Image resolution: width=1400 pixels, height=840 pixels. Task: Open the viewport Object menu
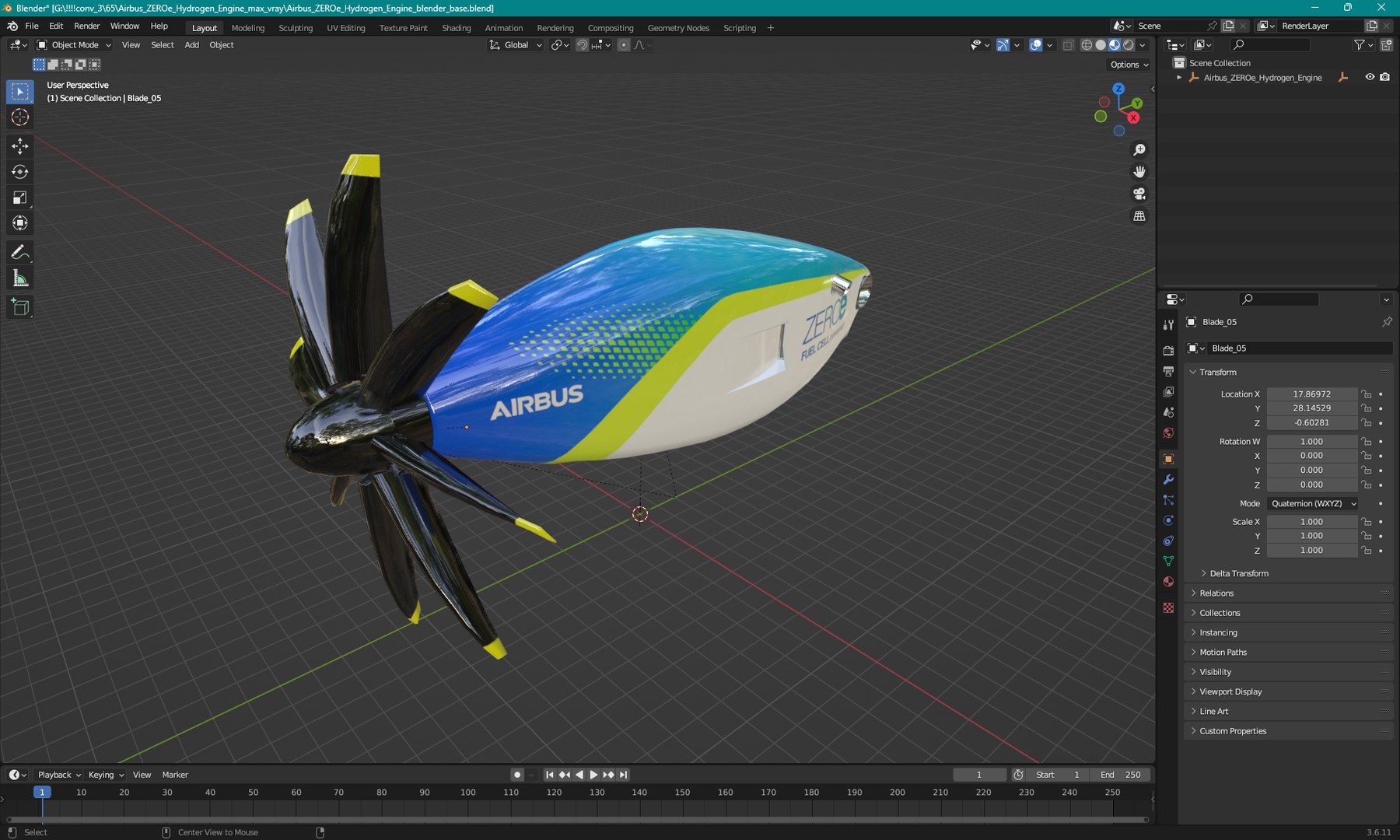point(222,45)
